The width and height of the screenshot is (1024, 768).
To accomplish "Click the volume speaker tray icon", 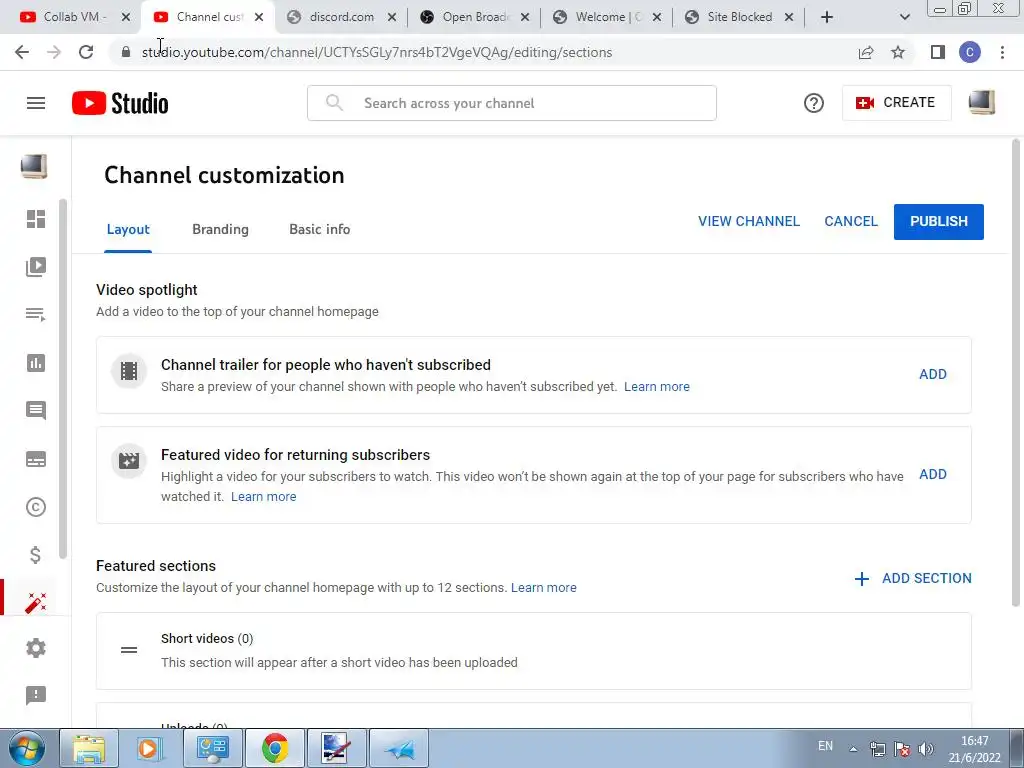I will [x=925, y=749].
